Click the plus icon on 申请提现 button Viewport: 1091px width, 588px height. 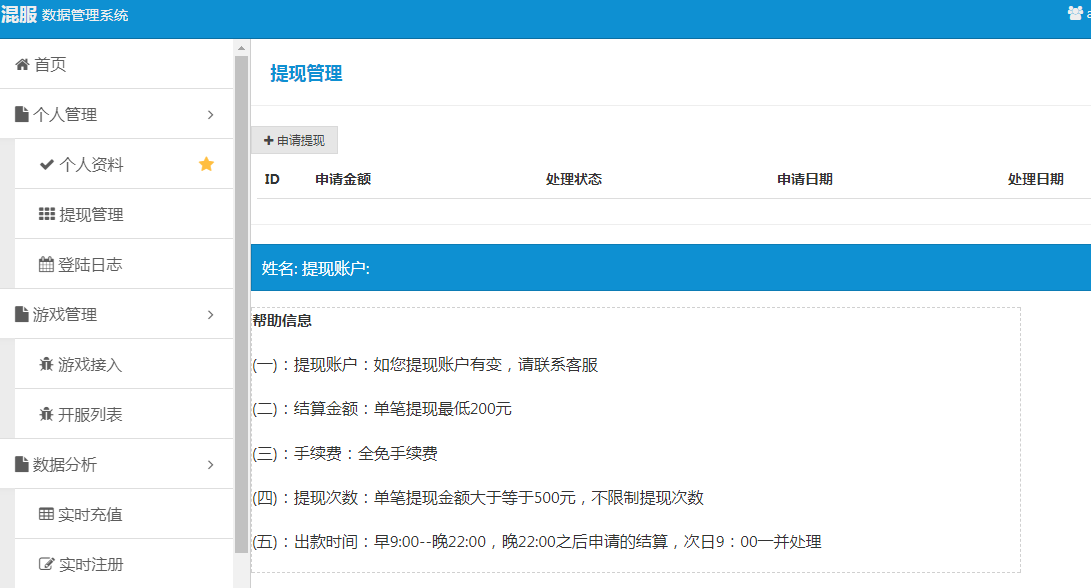269,141
